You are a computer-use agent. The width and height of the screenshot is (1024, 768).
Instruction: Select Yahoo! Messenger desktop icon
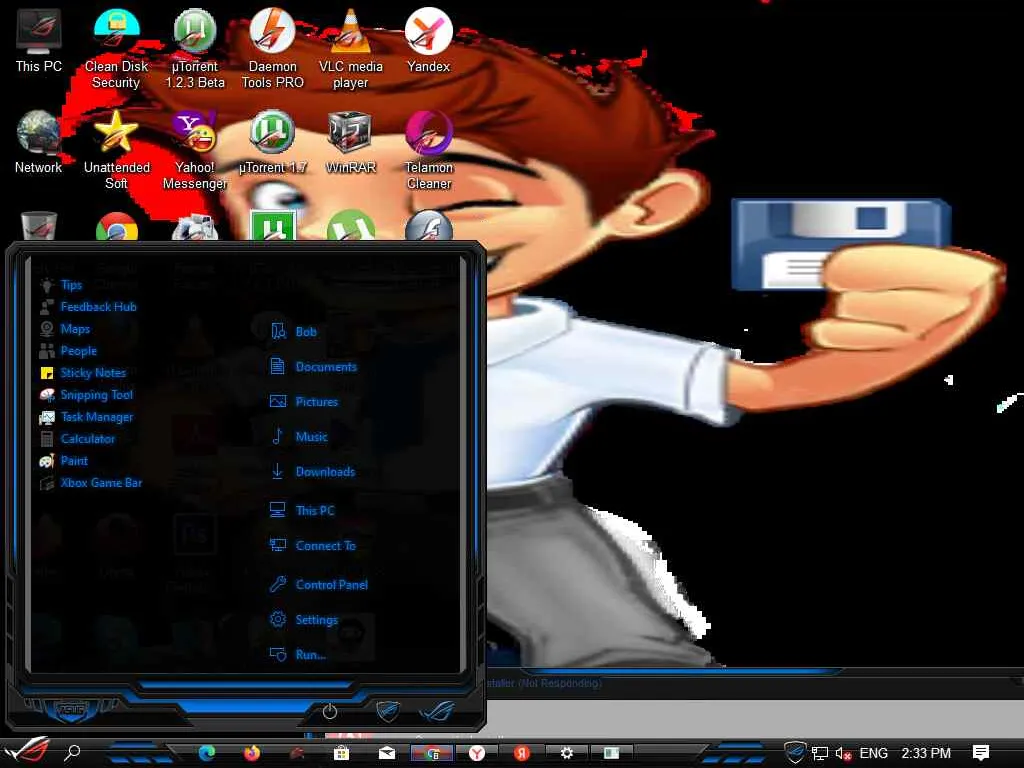point(195,150)
